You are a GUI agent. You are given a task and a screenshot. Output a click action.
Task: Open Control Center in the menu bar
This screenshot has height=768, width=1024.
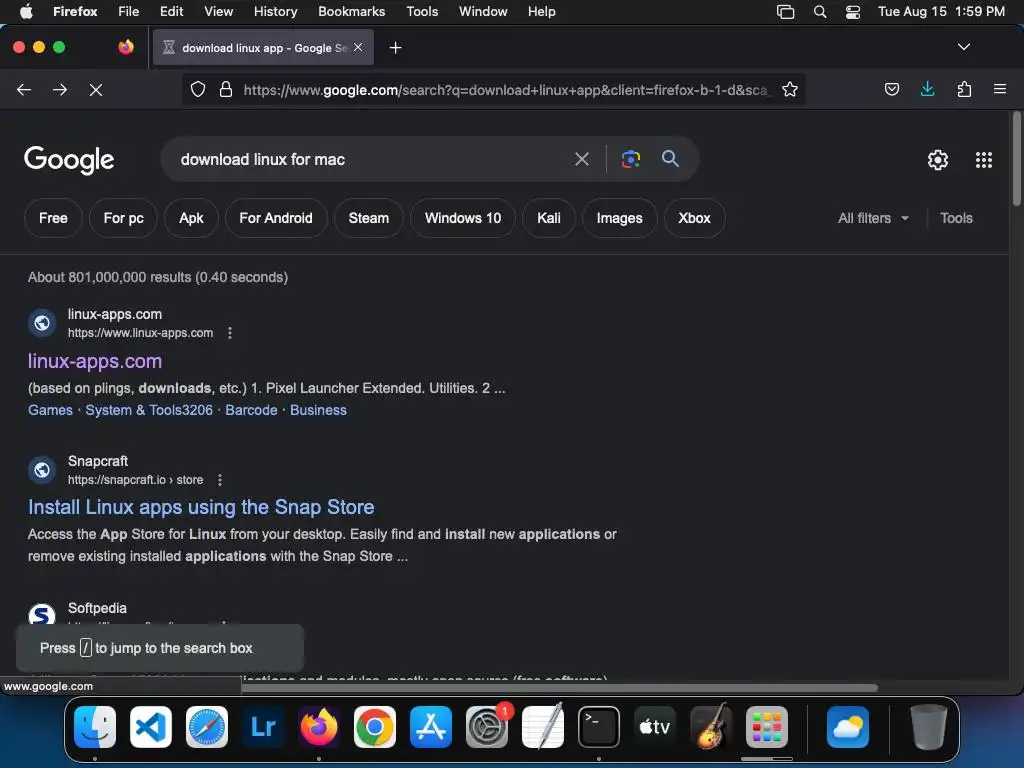pyautogui.click(x=853, y=12)
